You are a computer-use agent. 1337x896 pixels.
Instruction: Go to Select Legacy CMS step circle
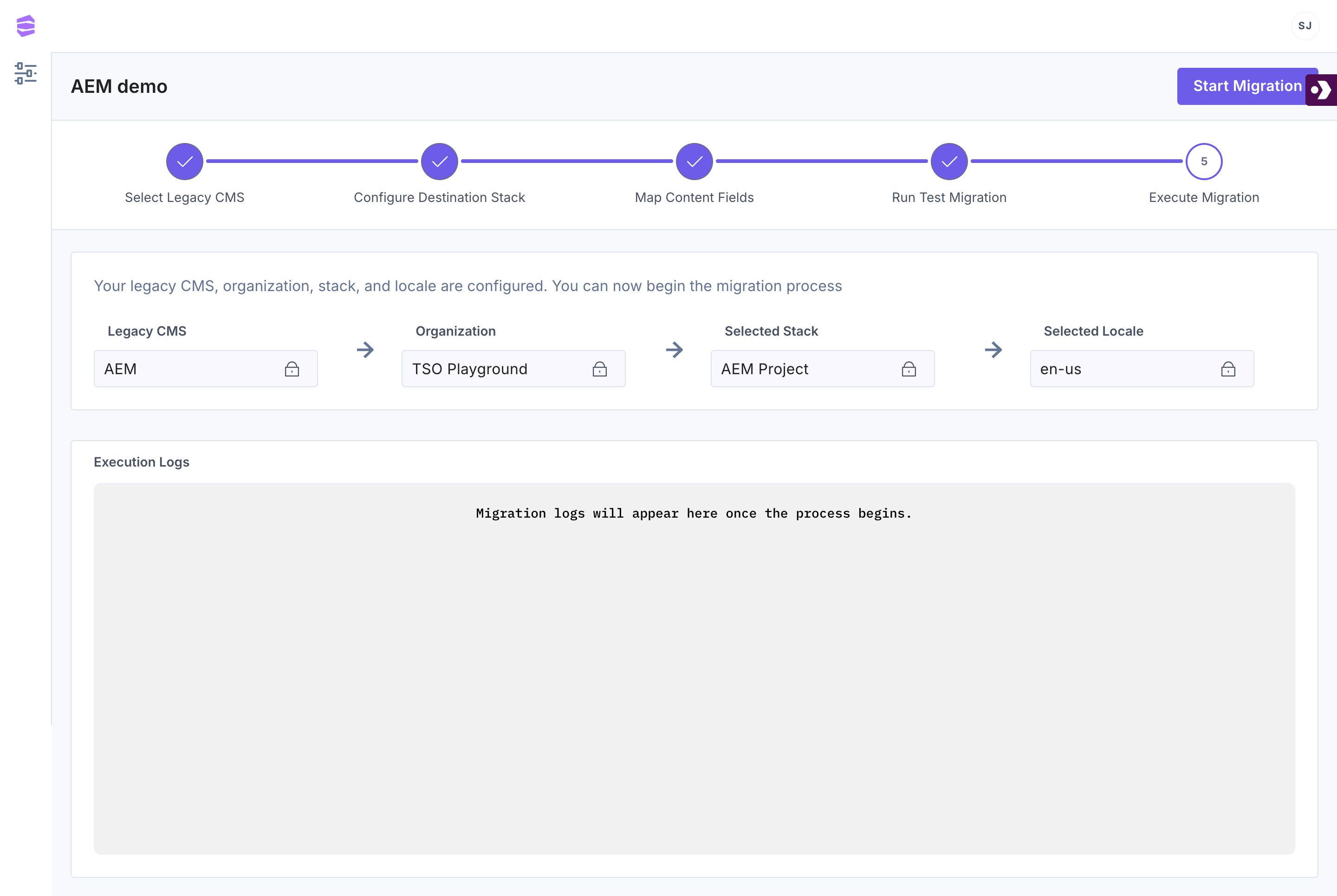click(x=185, y=162)
